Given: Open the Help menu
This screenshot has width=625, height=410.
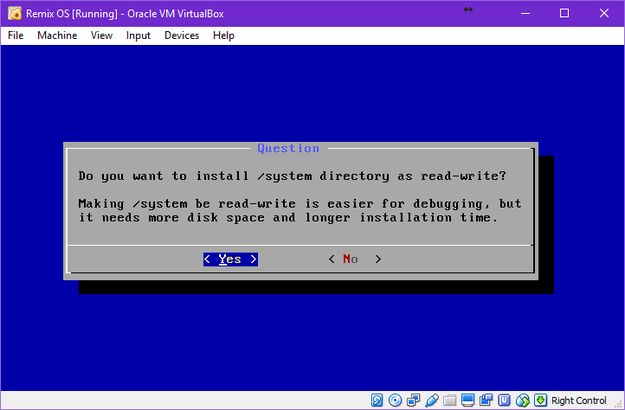Looking at the screenshot, I should point(224,35).
